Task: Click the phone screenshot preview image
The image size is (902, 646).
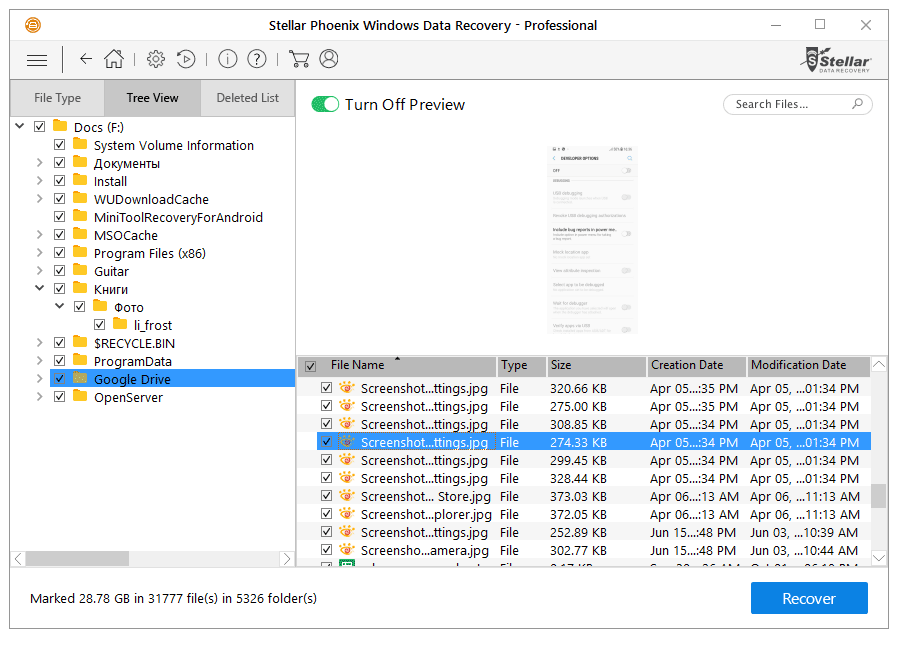Action: [x=593, y=239]
